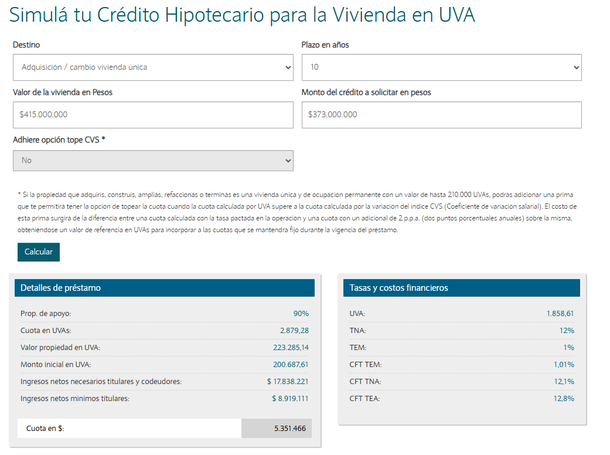This screenshot has width=610, height=455.
Task: Expand the Plazo en años selector
Action: [441, 68]
